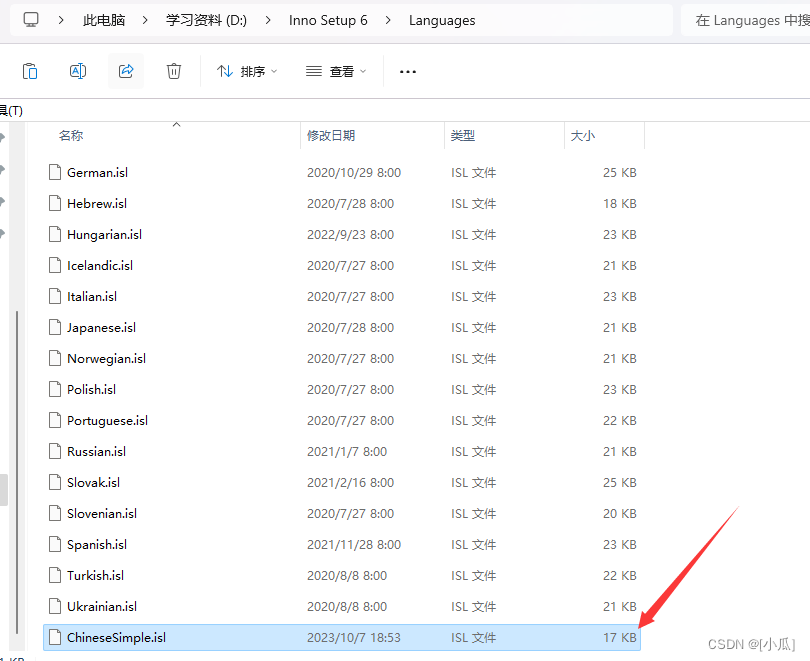Expand chevron after Inno Setup 6 breadcrumb
This screenshot has width=810, height=661.
click(388, 20)
